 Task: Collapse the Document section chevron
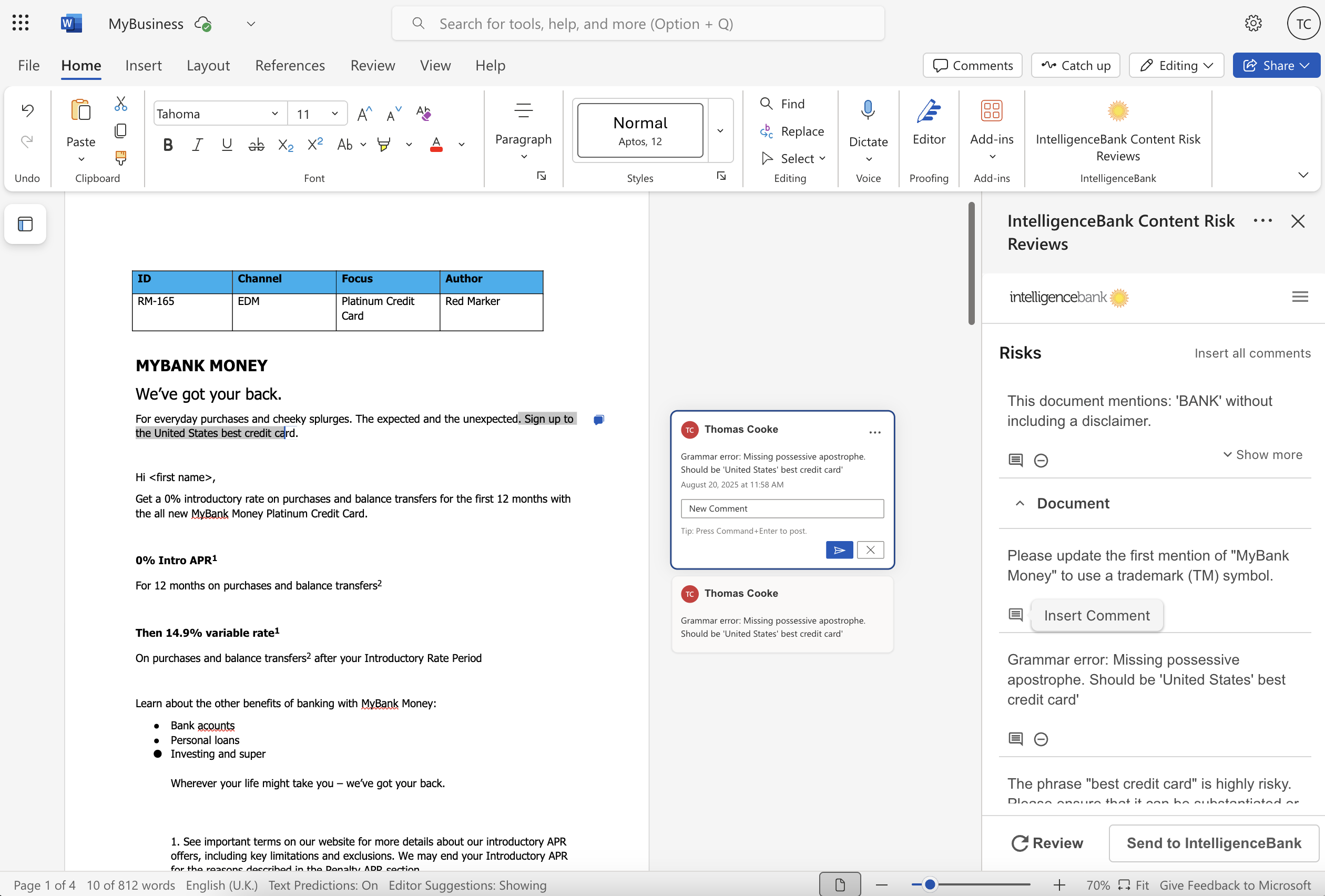click(1020, 503)
